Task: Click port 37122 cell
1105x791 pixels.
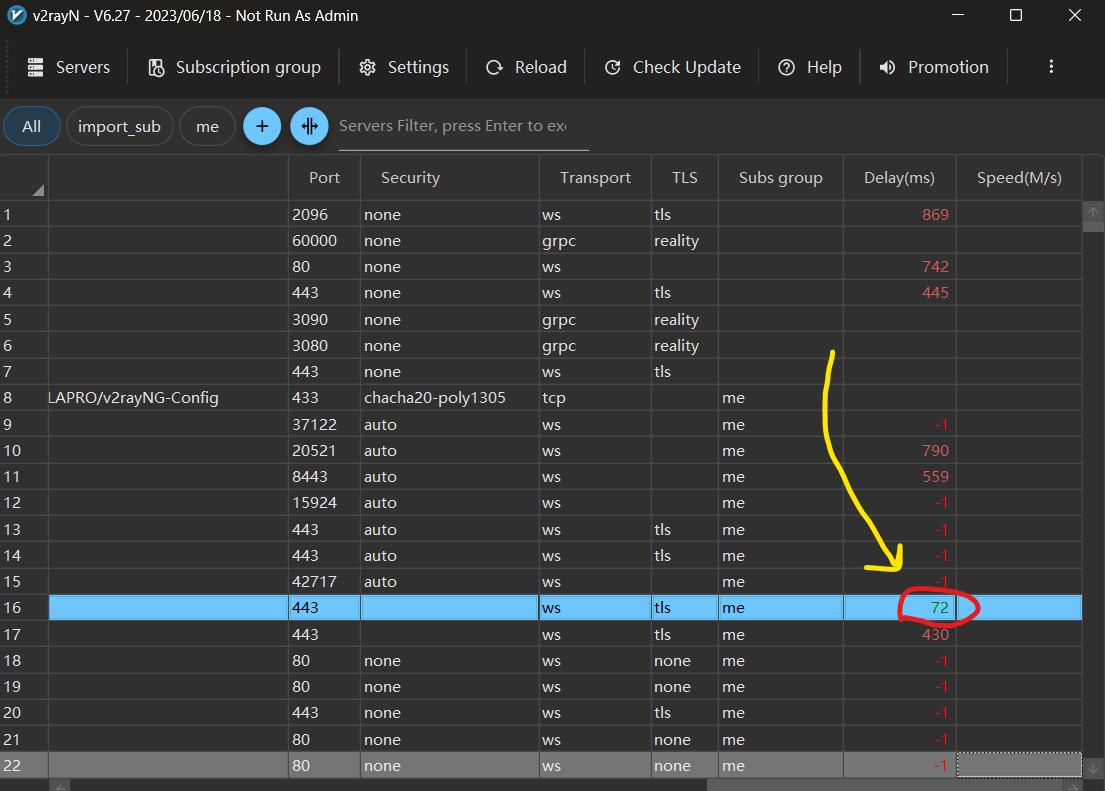Action: coord(324,424)
